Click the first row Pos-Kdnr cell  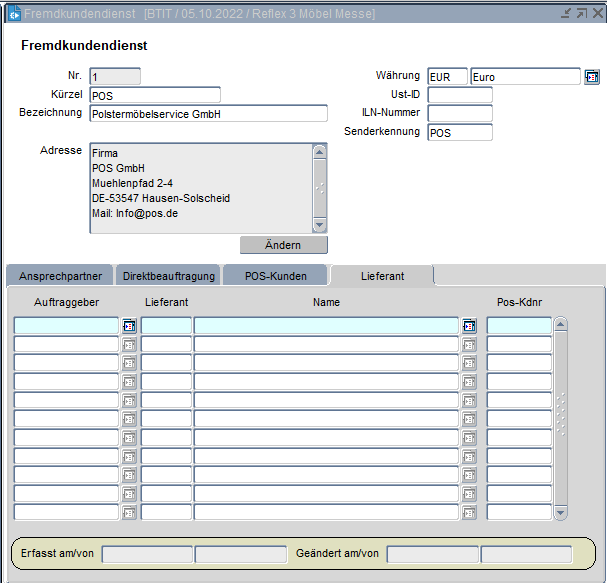(519, 325)
